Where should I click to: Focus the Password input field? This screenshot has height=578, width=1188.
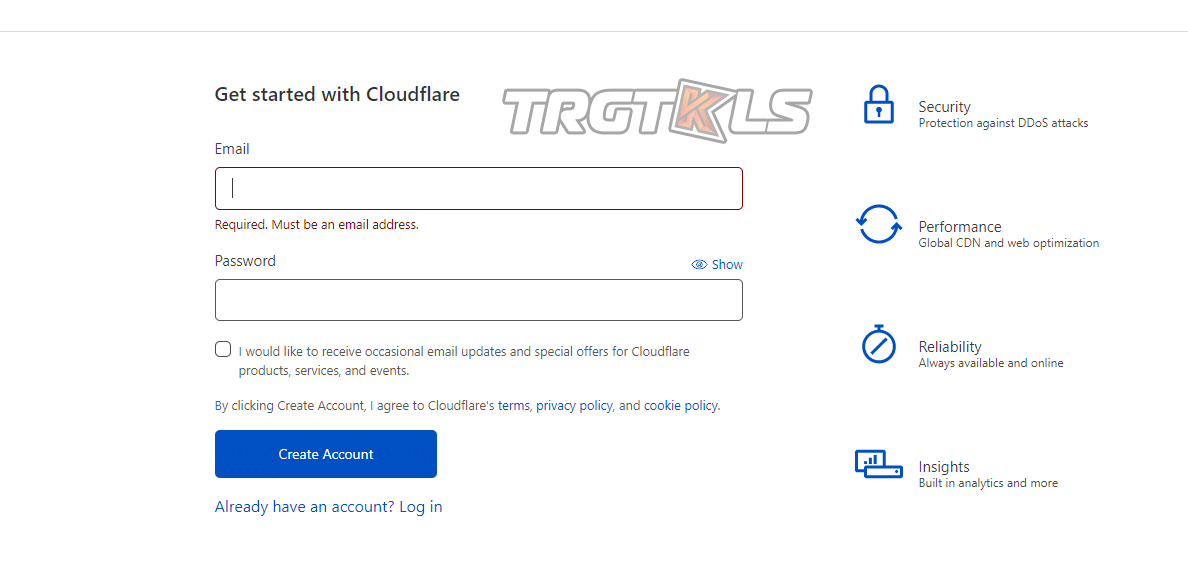[479, 300]
